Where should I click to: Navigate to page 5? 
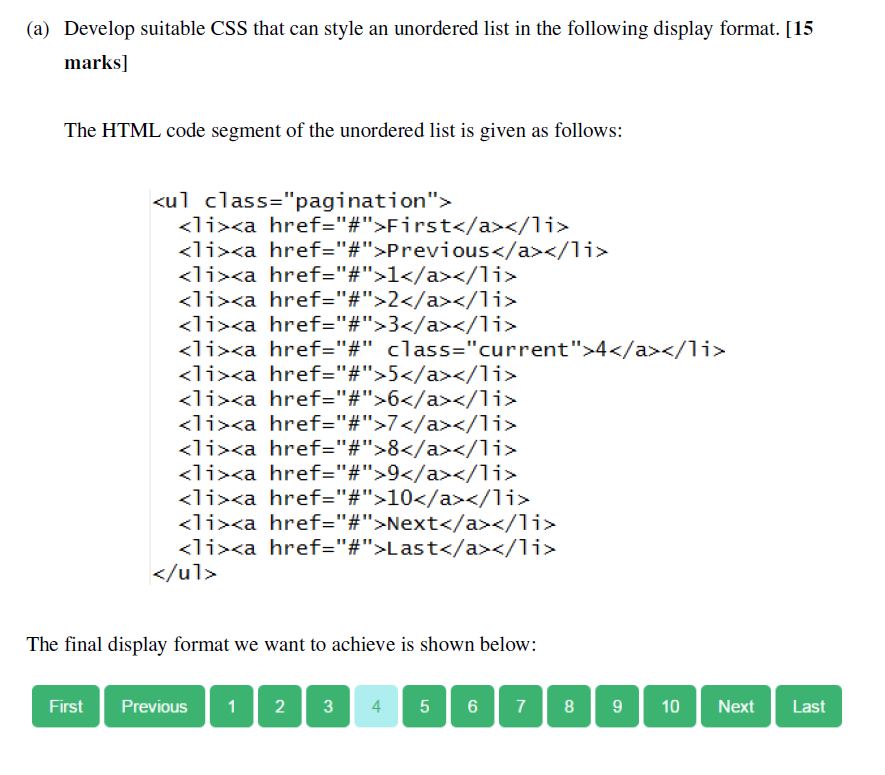point(424,706)
